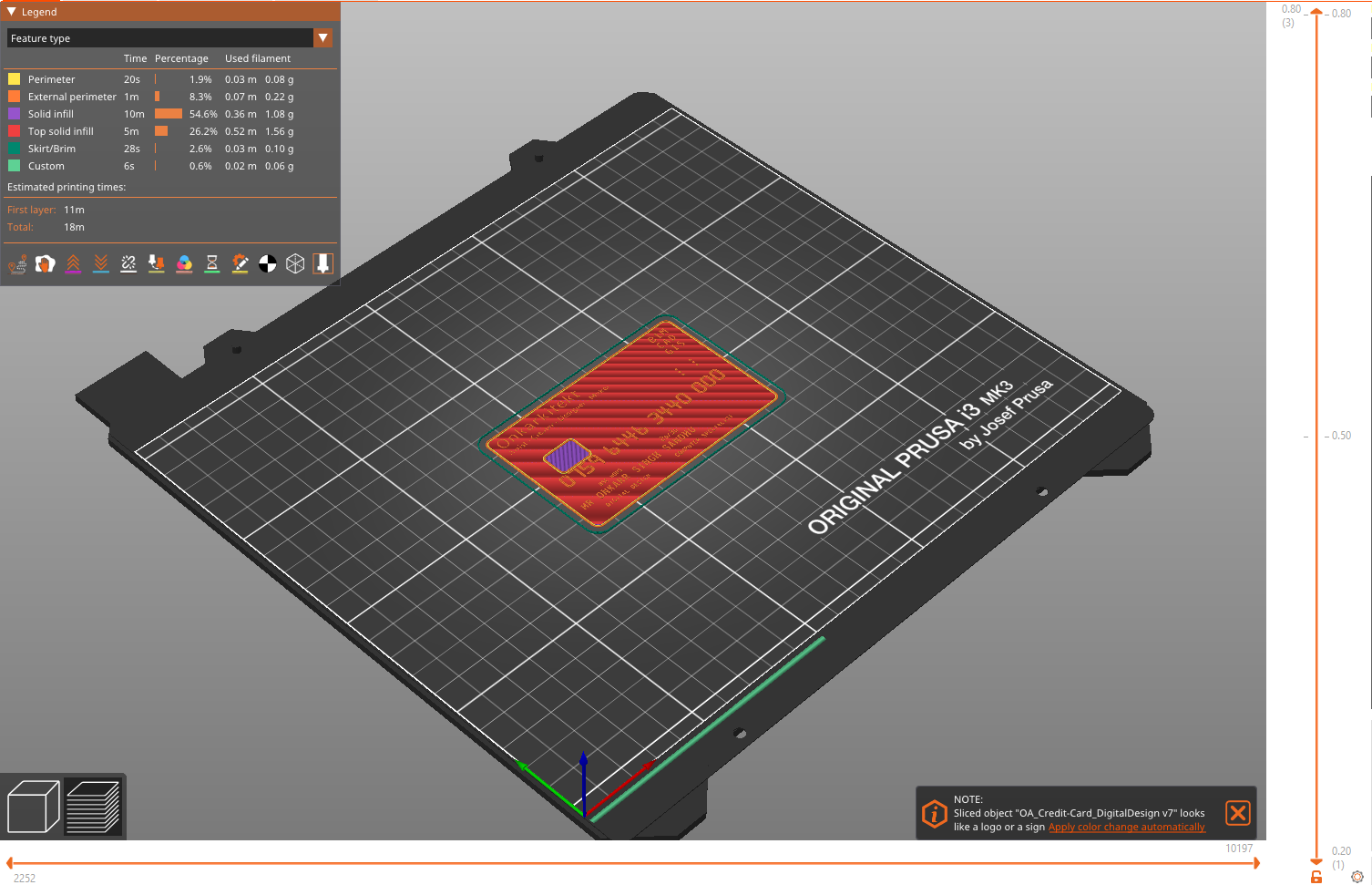This screenshot has height=885, width=1372.
Task: Toggle tool marker arrow icon
Action: click(323, 264)
